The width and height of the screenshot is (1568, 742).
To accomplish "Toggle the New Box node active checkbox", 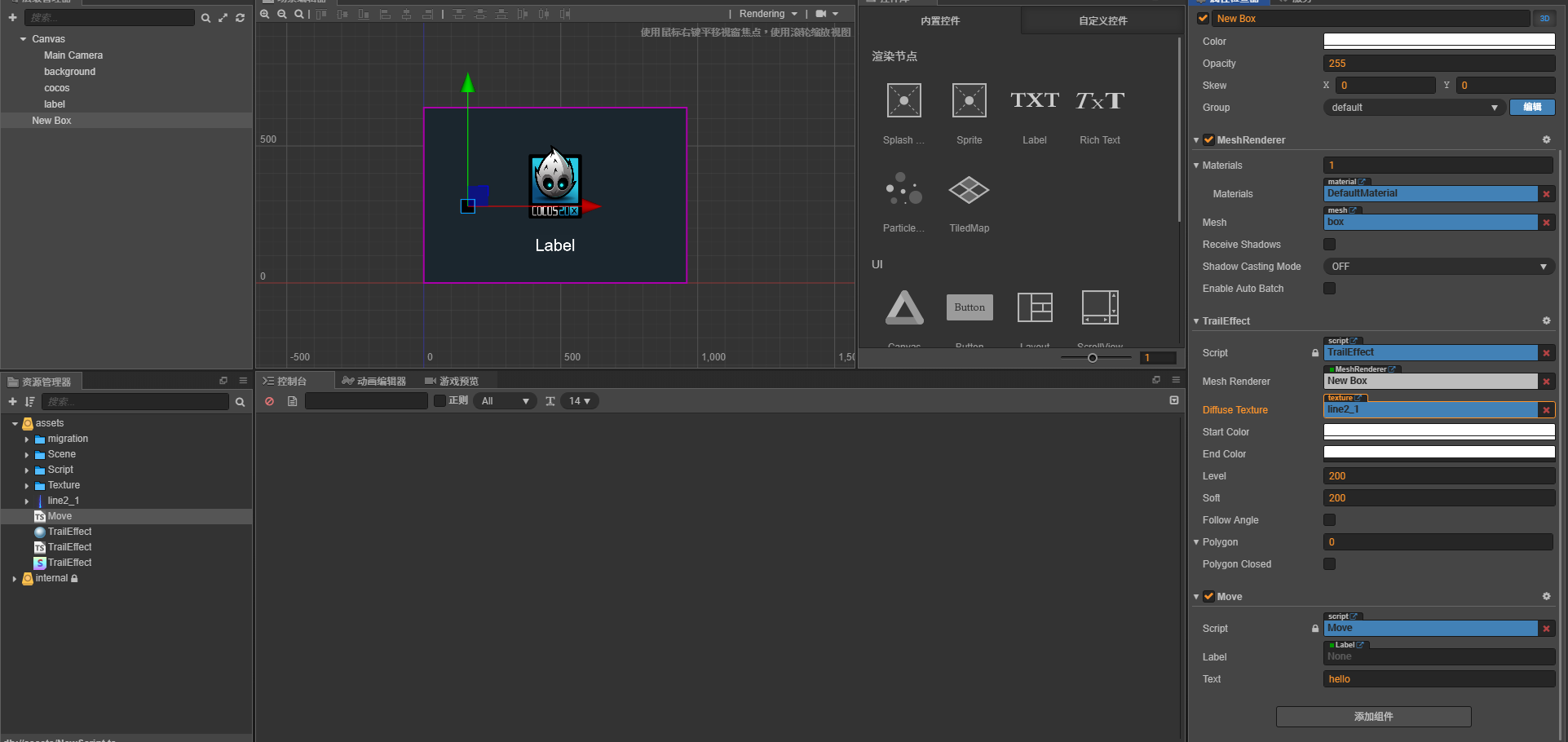I will (1203, 18).
